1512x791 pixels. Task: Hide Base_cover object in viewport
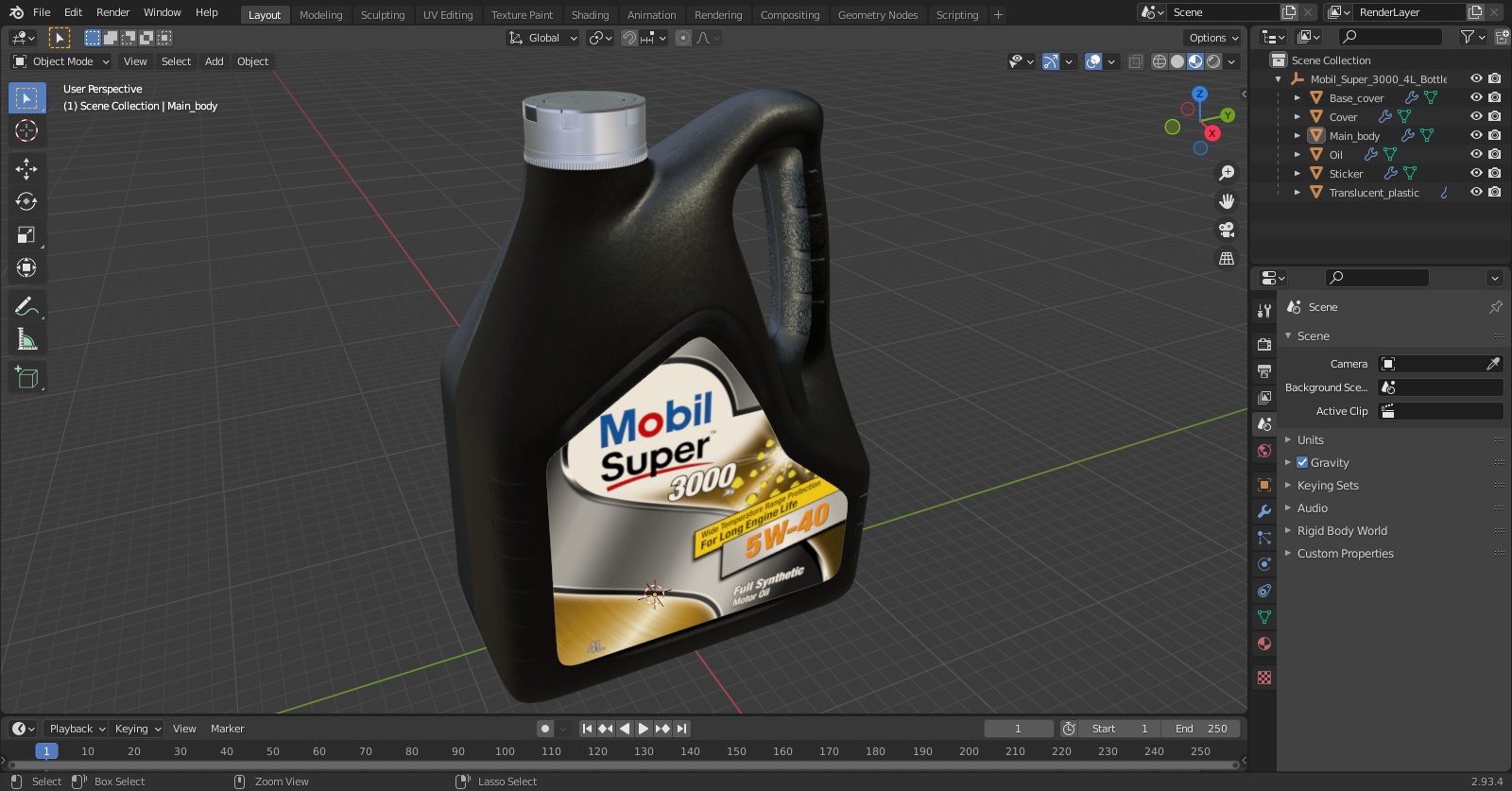pyautogui.click(x=1476, y=97)
